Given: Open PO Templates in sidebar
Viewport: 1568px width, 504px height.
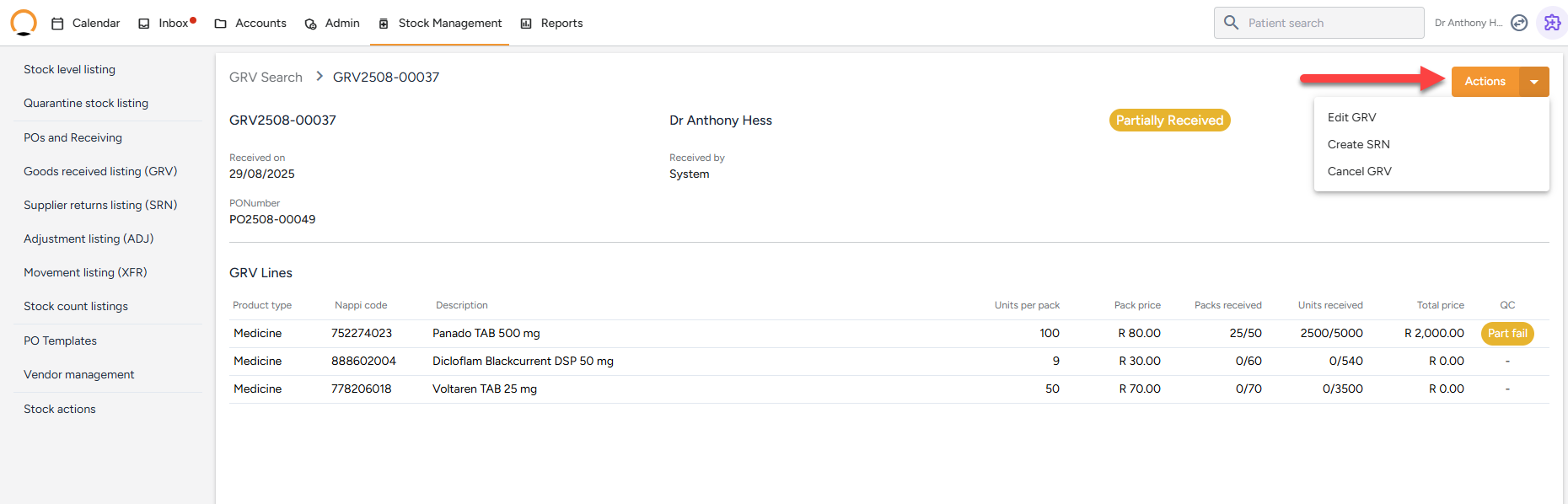Looking at the screenshot, I should click(60, 340).
